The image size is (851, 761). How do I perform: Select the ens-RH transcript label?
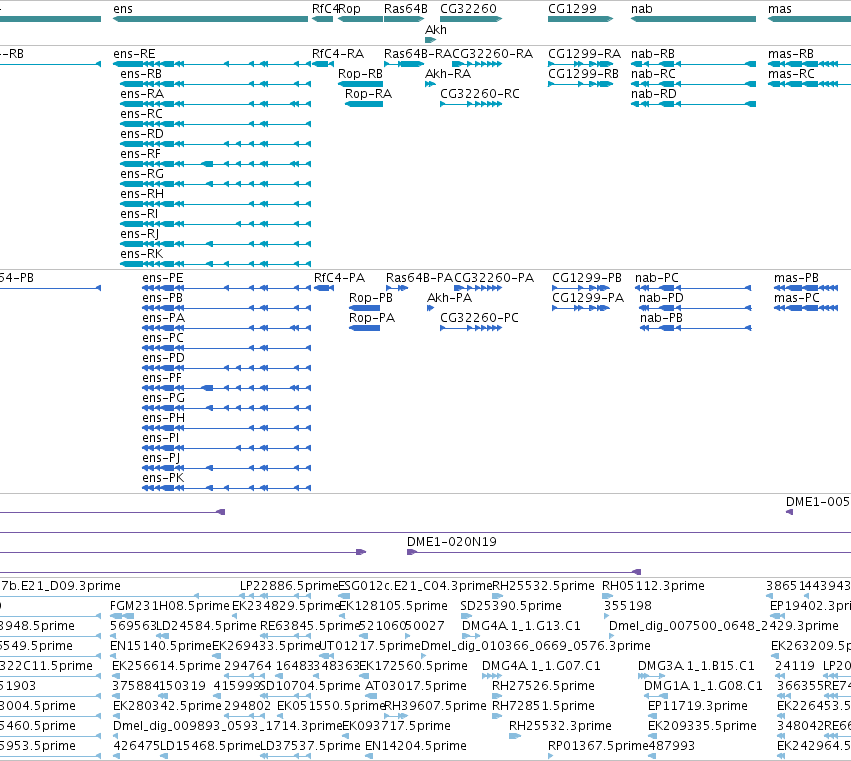[x=142, y=194]
